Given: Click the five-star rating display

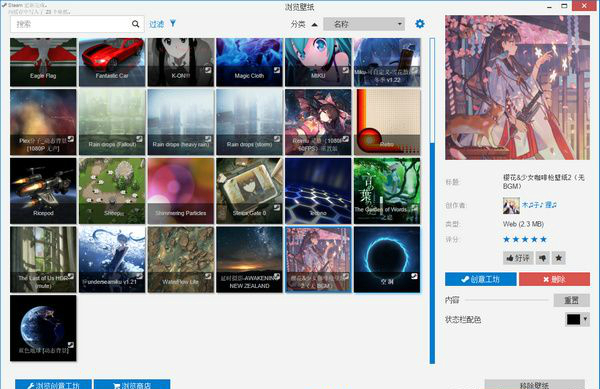Looking at the screenshot, I should (x=525, y=239).
